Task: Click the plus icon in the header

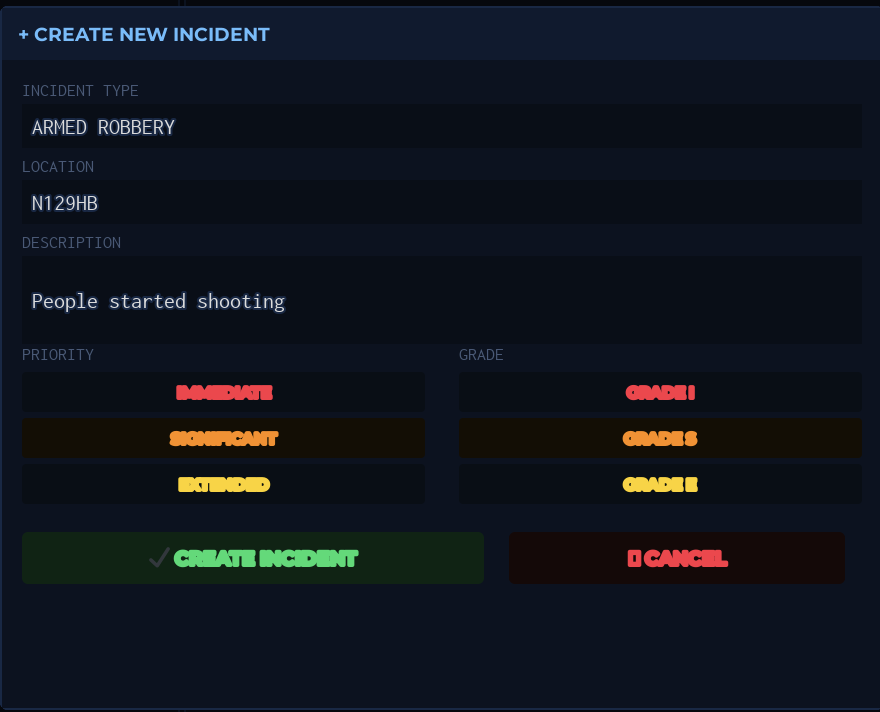Action: tap(24, 35)
